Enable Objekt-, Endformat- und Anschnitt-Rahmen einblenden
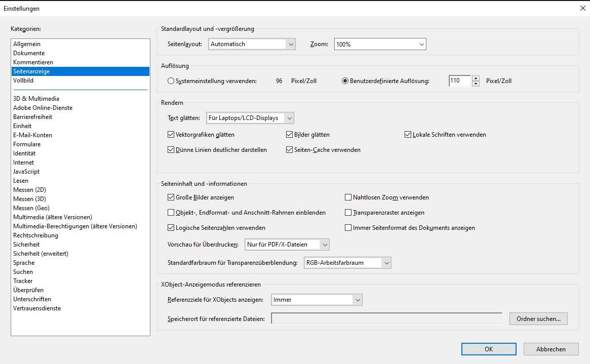This screenshot has height=364, width=590. tap(171, 212)
